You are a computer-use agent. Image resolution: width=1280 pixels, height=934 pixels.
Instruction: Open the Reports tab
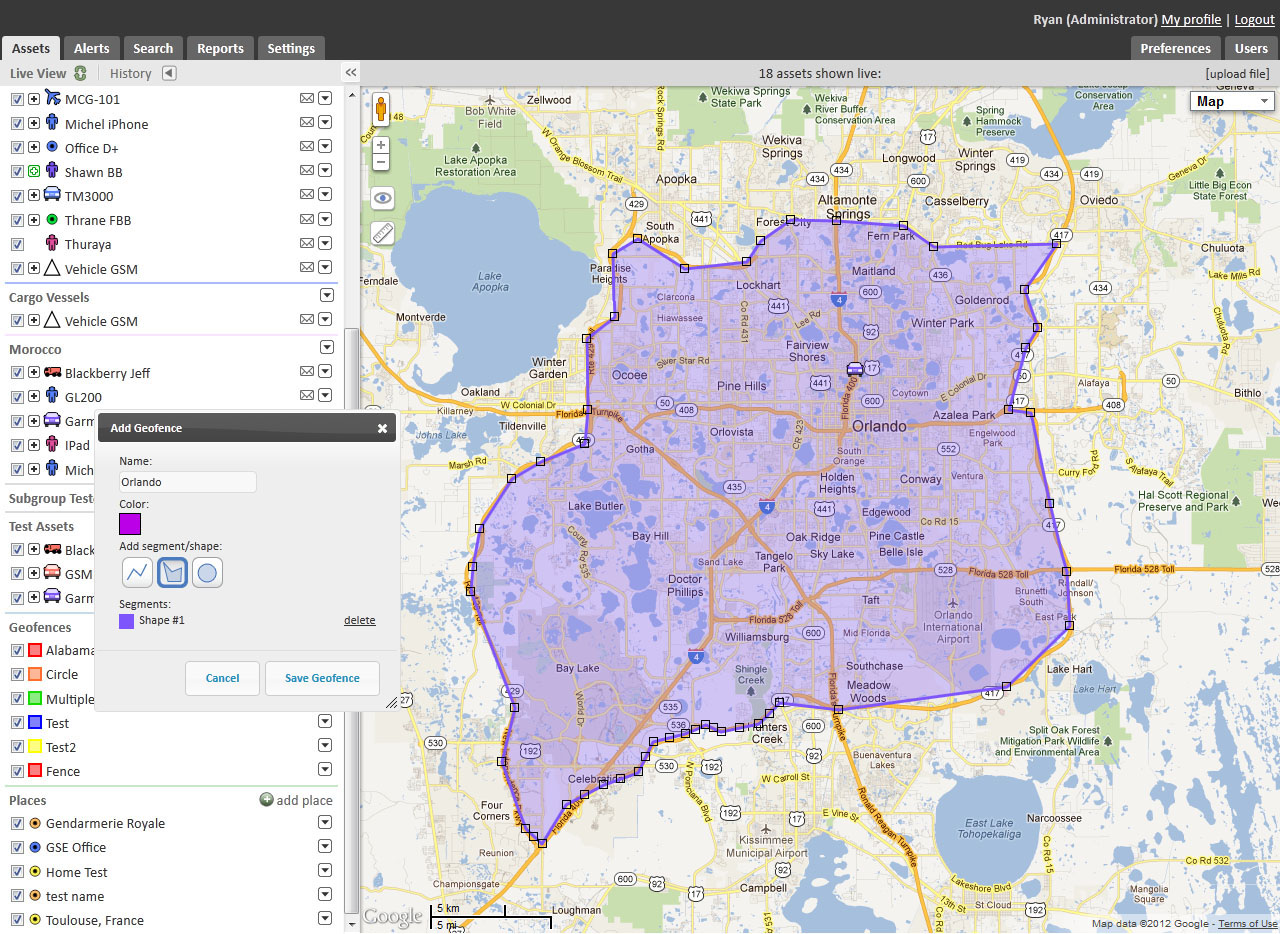pyautogui.click(x=220, y=48)
